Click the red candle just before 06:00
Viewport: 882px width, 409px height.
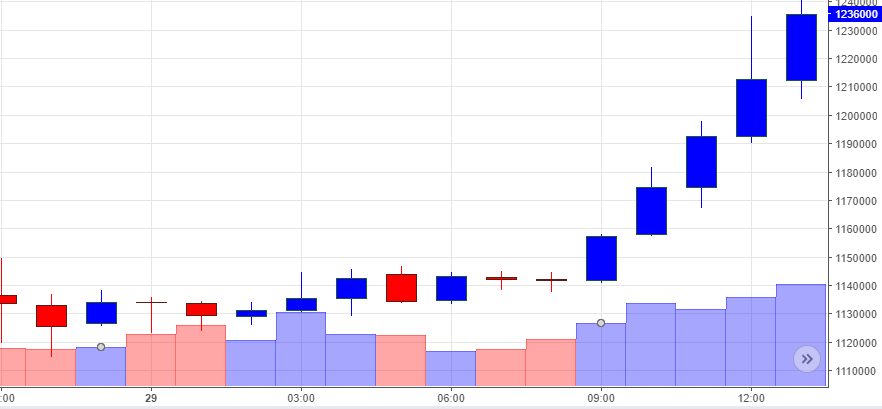(x=401, y=288)
